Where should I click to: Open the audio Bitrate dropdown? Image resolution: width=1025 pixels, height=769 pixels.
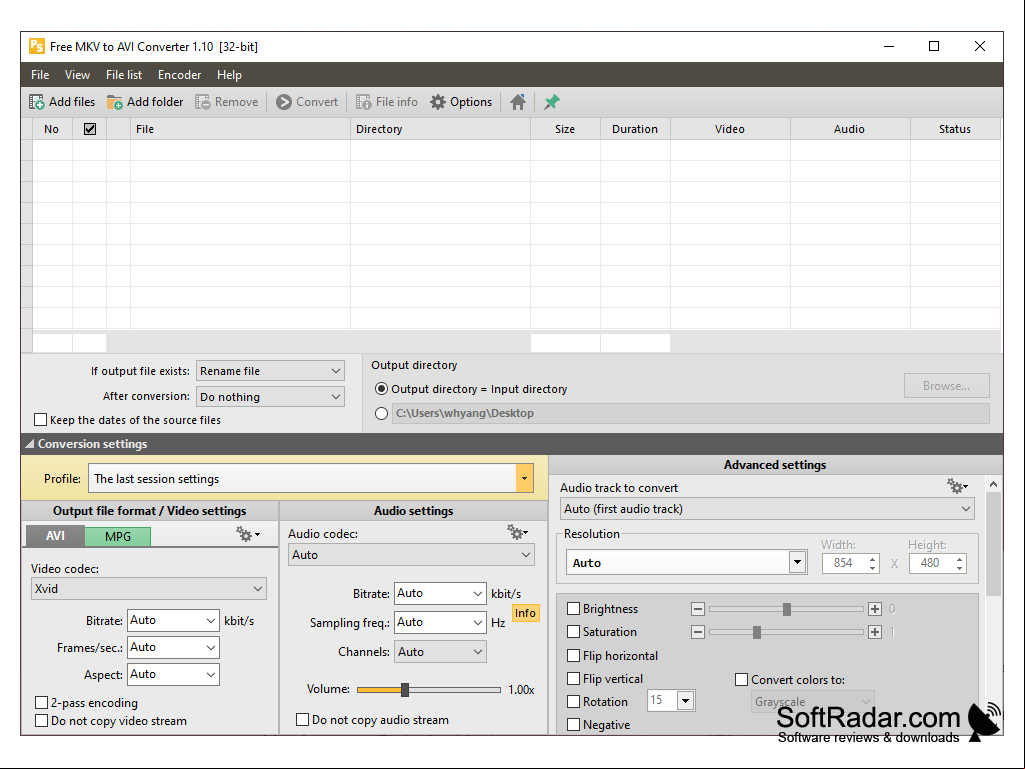(x=440, y=594)
